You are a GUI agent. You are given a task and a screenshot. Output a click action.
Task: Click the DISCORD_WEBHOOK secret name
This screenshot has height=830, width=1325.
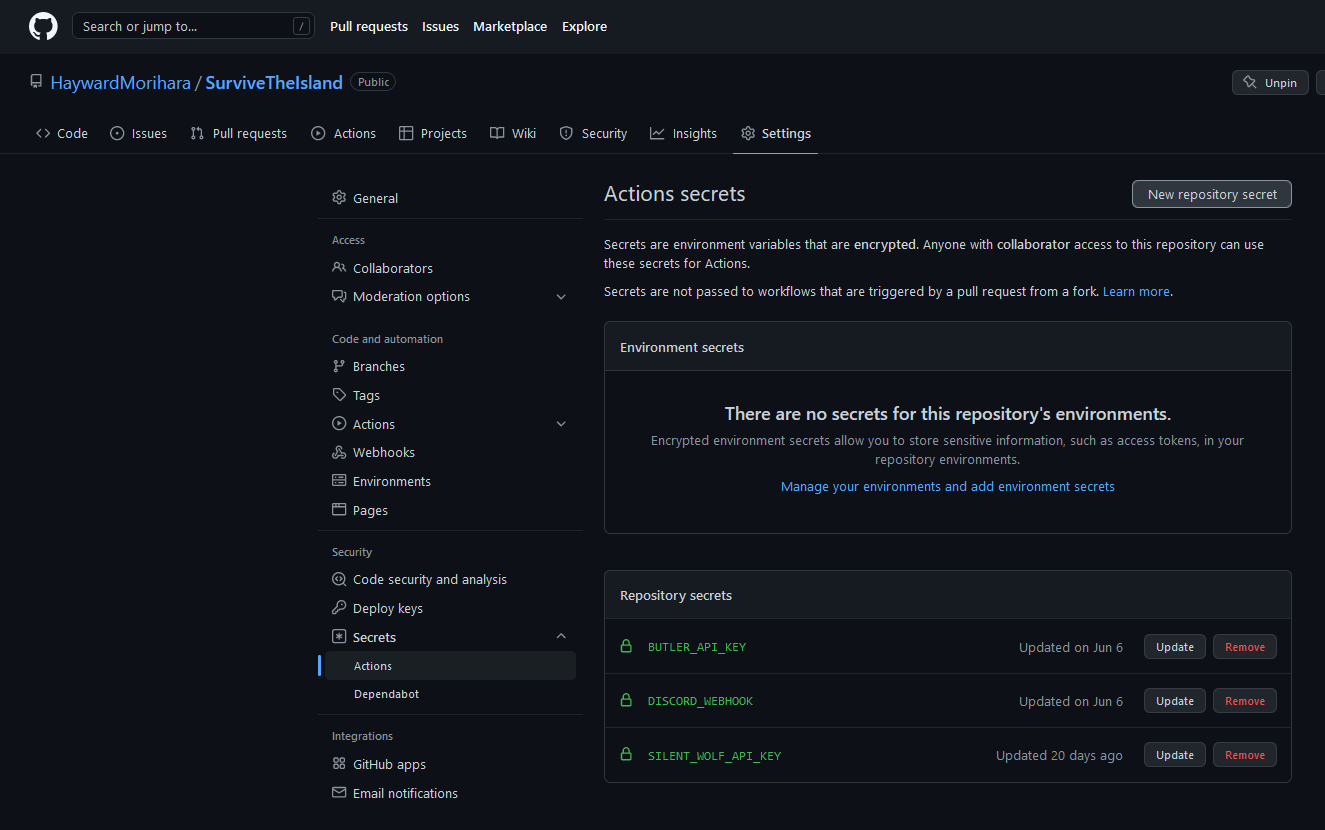click(701, 701)
